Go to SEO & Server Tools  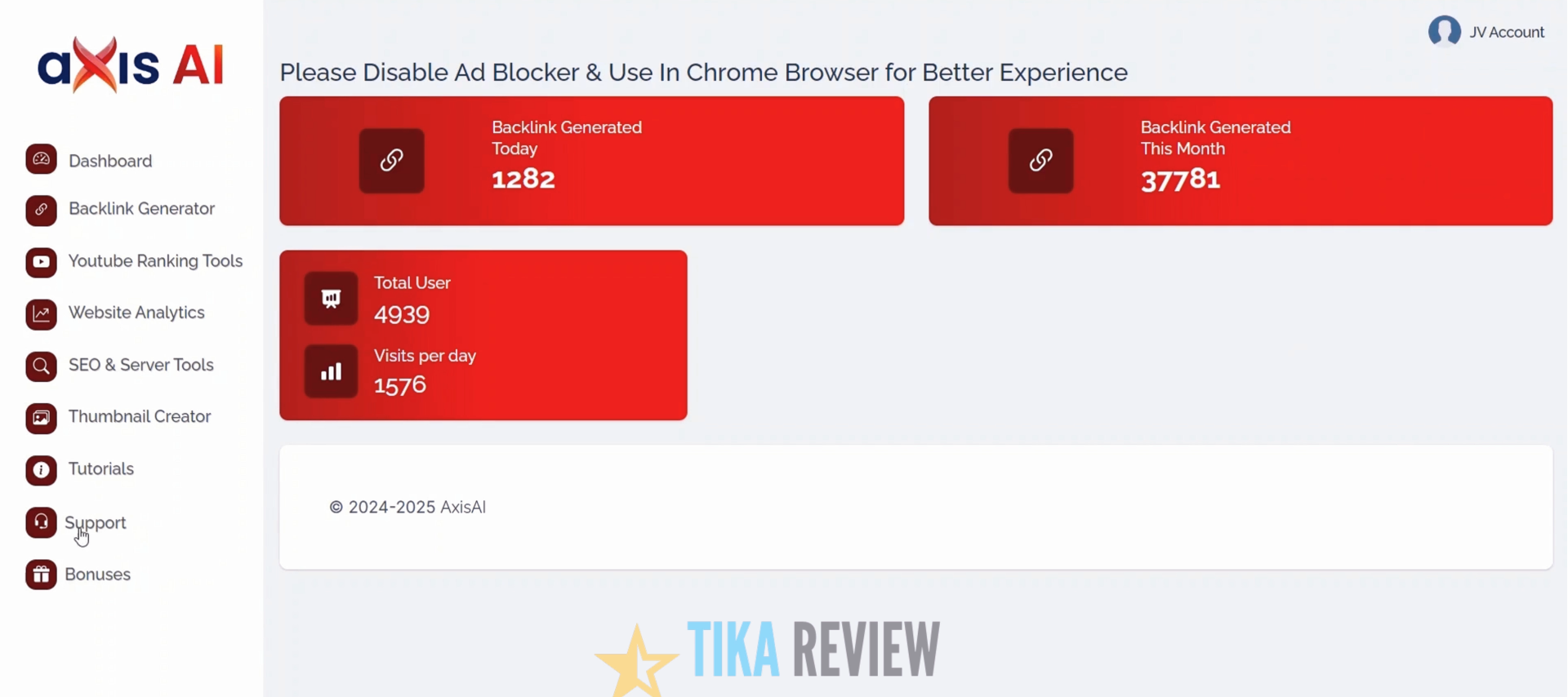pyautogui.click(x=140, y=365)
